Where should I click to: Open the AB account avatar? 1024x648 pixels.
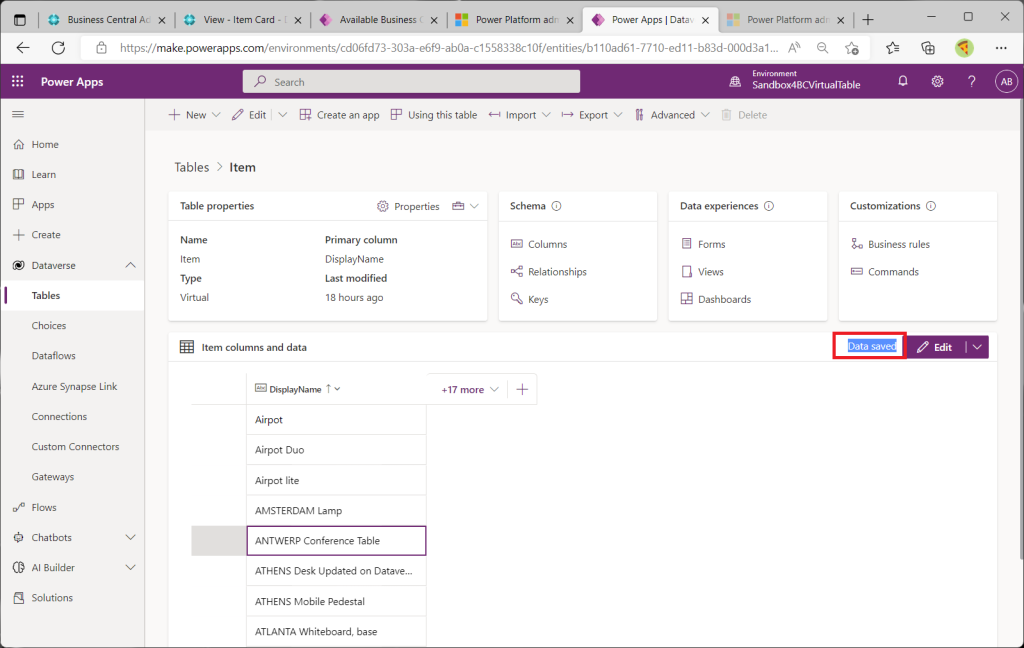(x=1006, y=82)
